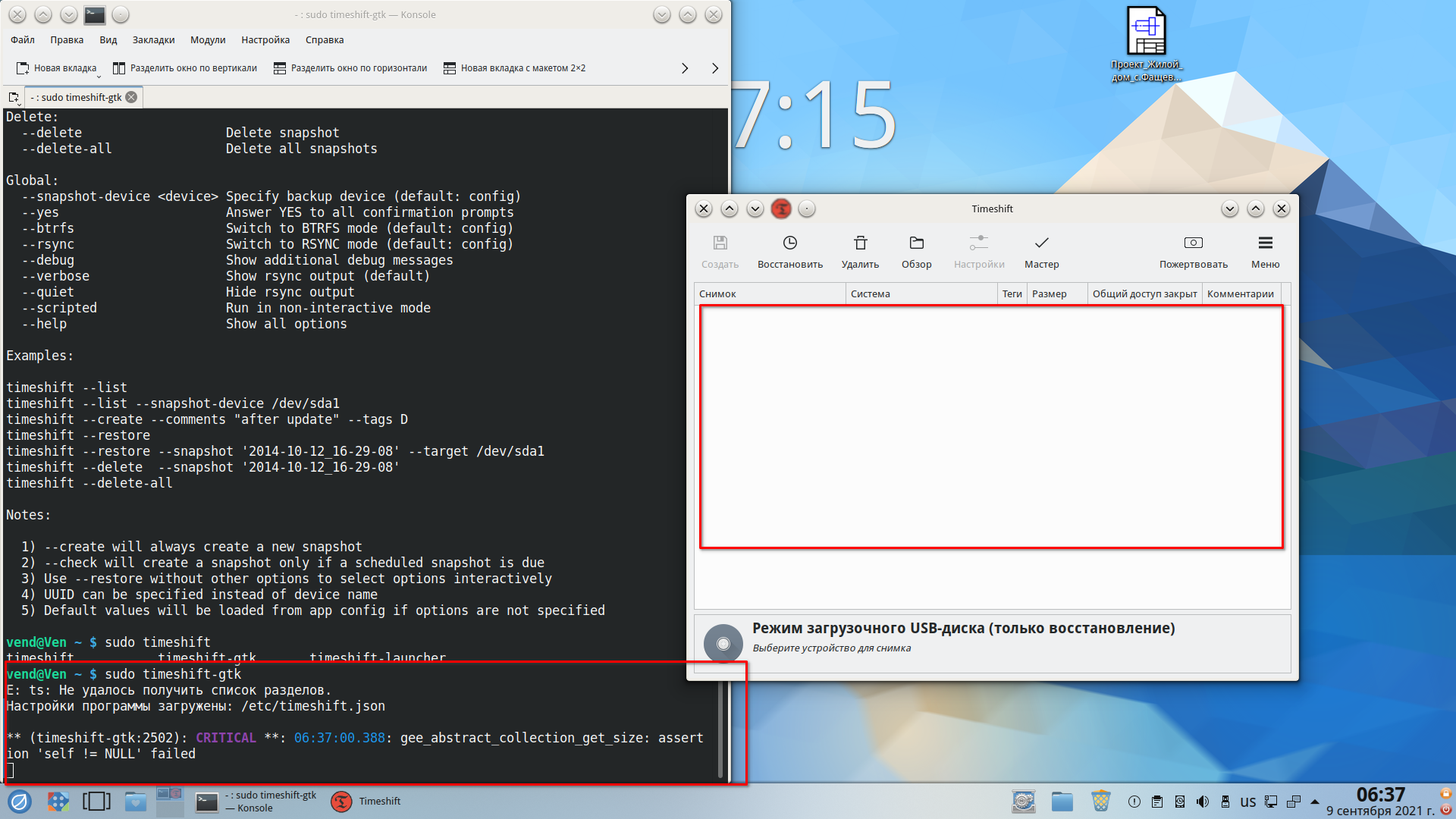Viewport: 1456px width, 819px height.
Task: Click the Восстановить restore icon in Timeshift
Action: point(789,243)
